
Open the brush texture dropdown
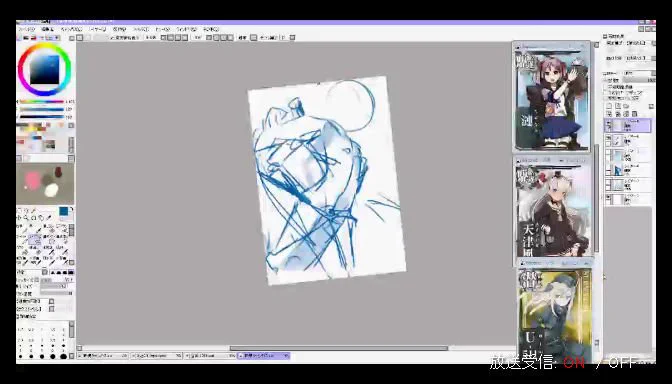(36, 309)
